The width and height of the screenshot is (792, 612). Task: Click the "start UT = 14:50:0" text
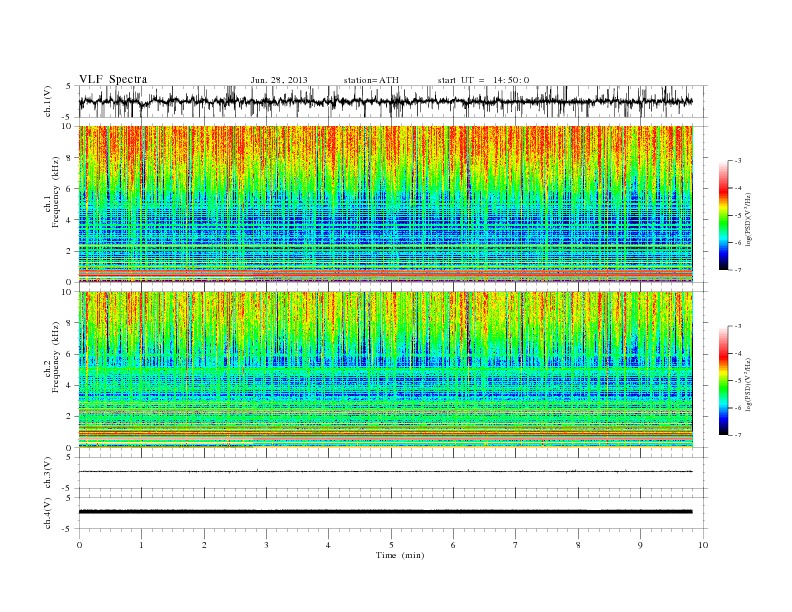point(483,80)
